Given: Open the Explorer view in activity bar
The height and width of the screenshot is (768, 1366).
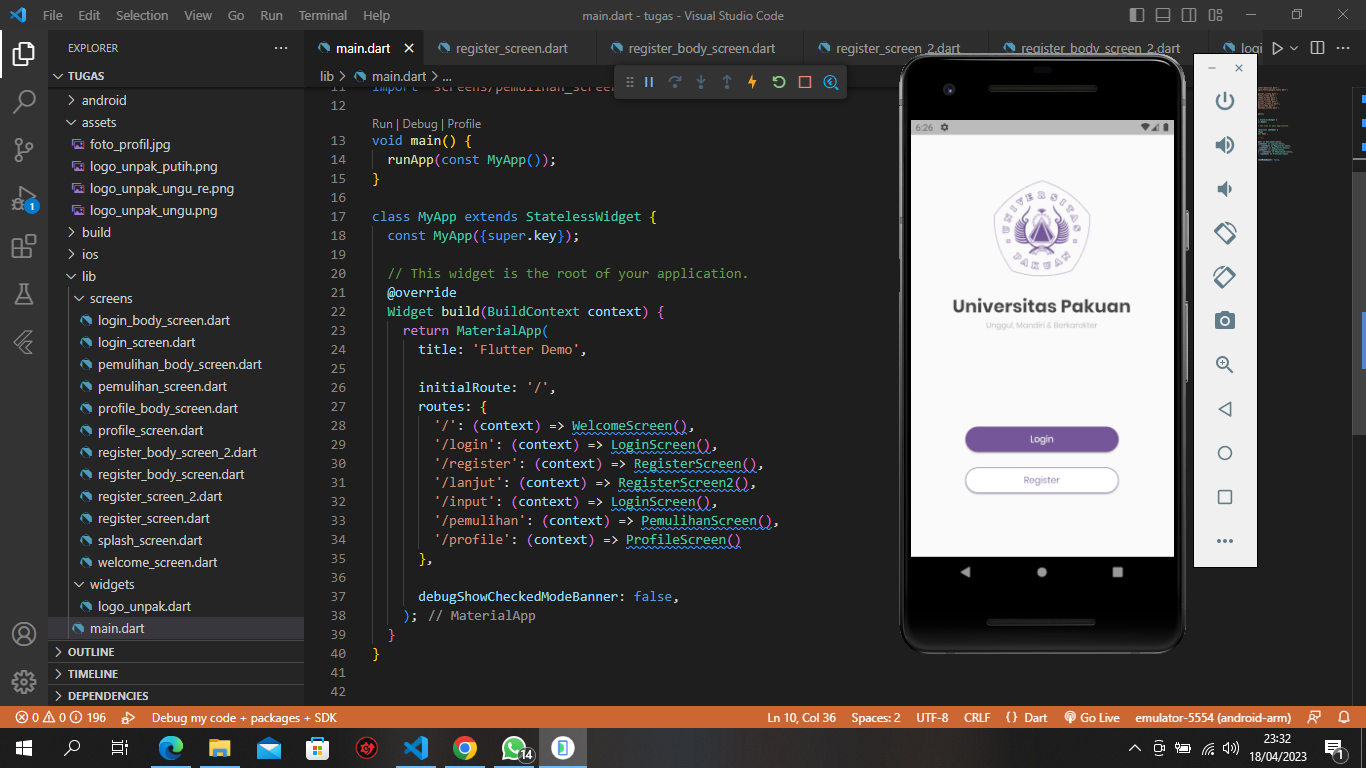Looking at the screenshot, I should [x=24, y=53].
